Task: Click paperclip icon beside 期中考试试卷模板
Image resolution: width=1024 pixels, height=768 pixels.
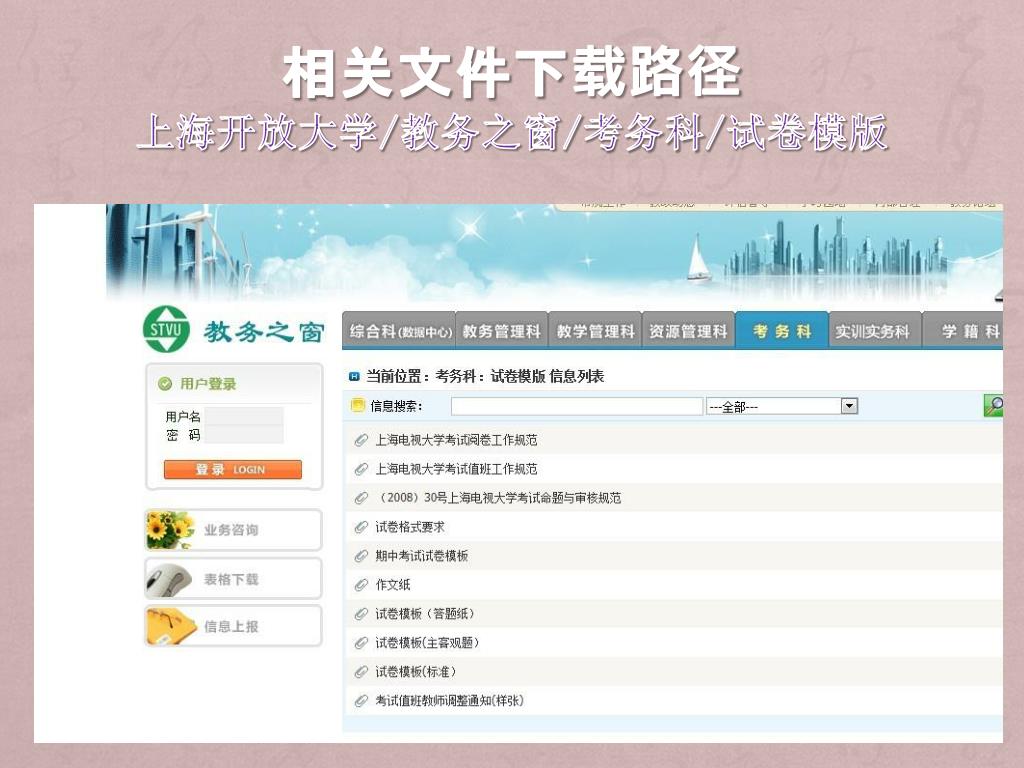Action: 361,556
